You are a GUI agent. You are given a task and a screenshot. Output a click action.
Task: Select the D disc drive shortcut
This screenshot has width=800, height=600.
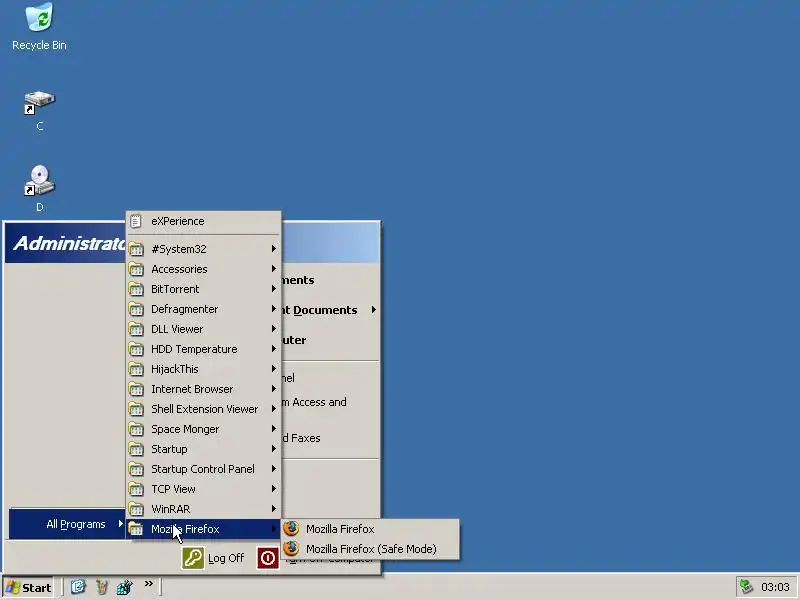[39, 189]
